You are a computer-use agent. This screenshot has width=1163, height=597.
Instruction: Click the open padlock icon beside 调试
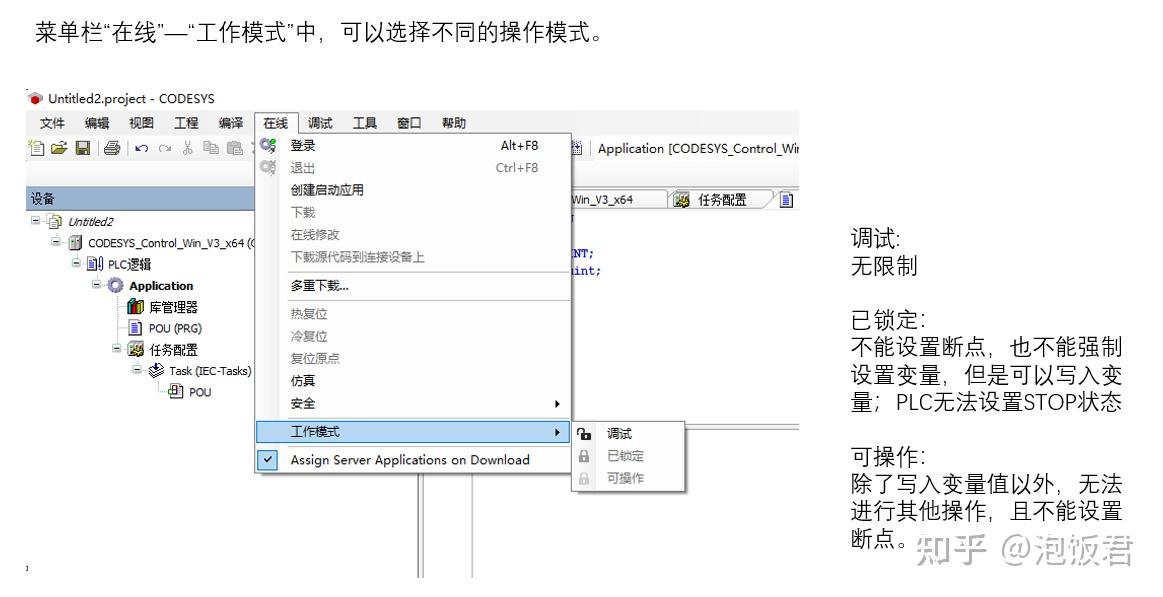point(584,434)
